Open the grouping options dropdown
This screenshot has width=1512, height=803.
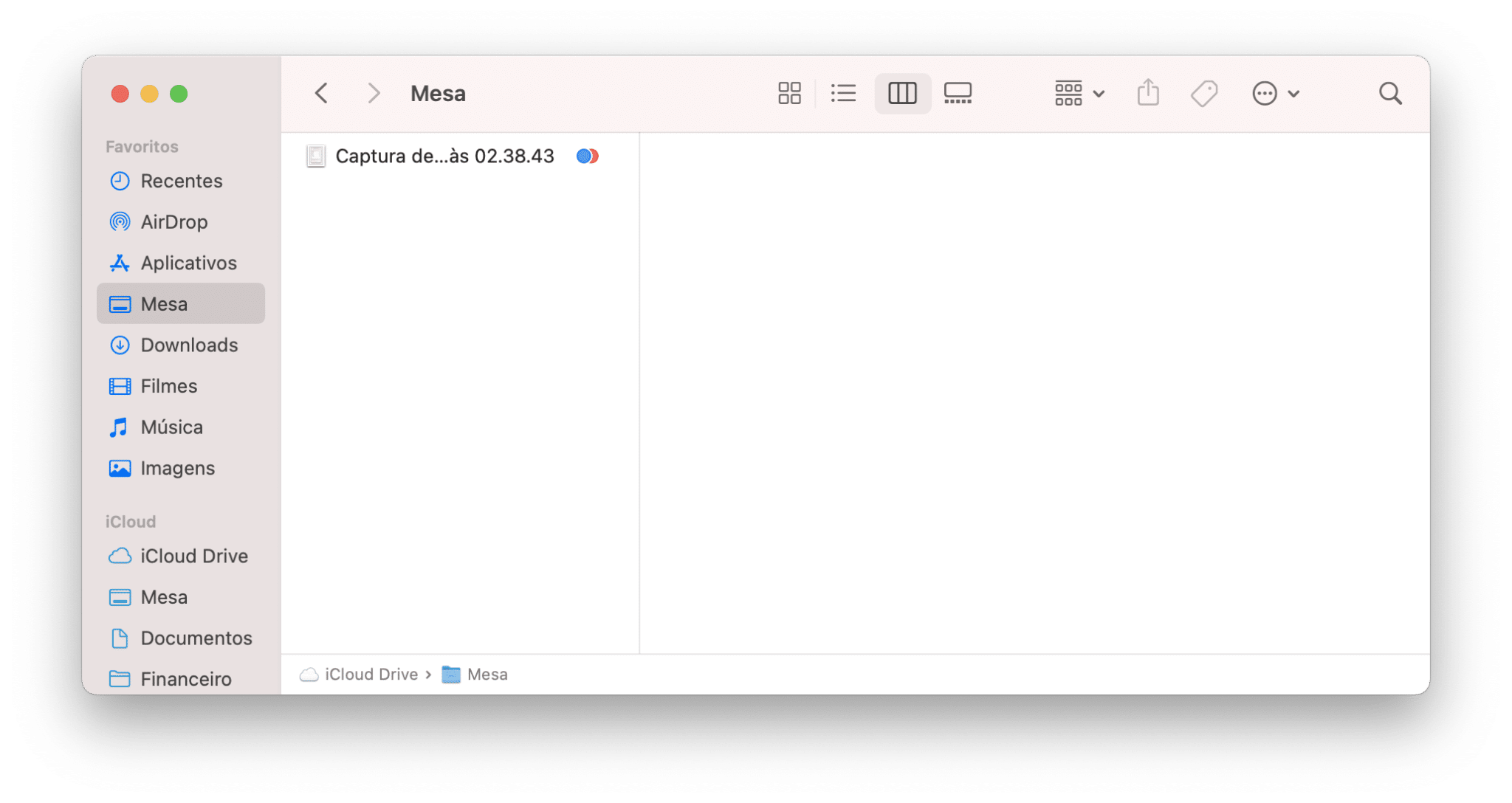(1078, 93)
